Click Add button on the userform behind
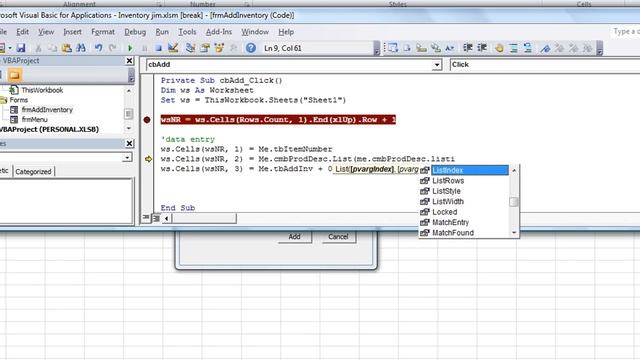Viewport: 640px width, 360px height. (x=295, y=236)
